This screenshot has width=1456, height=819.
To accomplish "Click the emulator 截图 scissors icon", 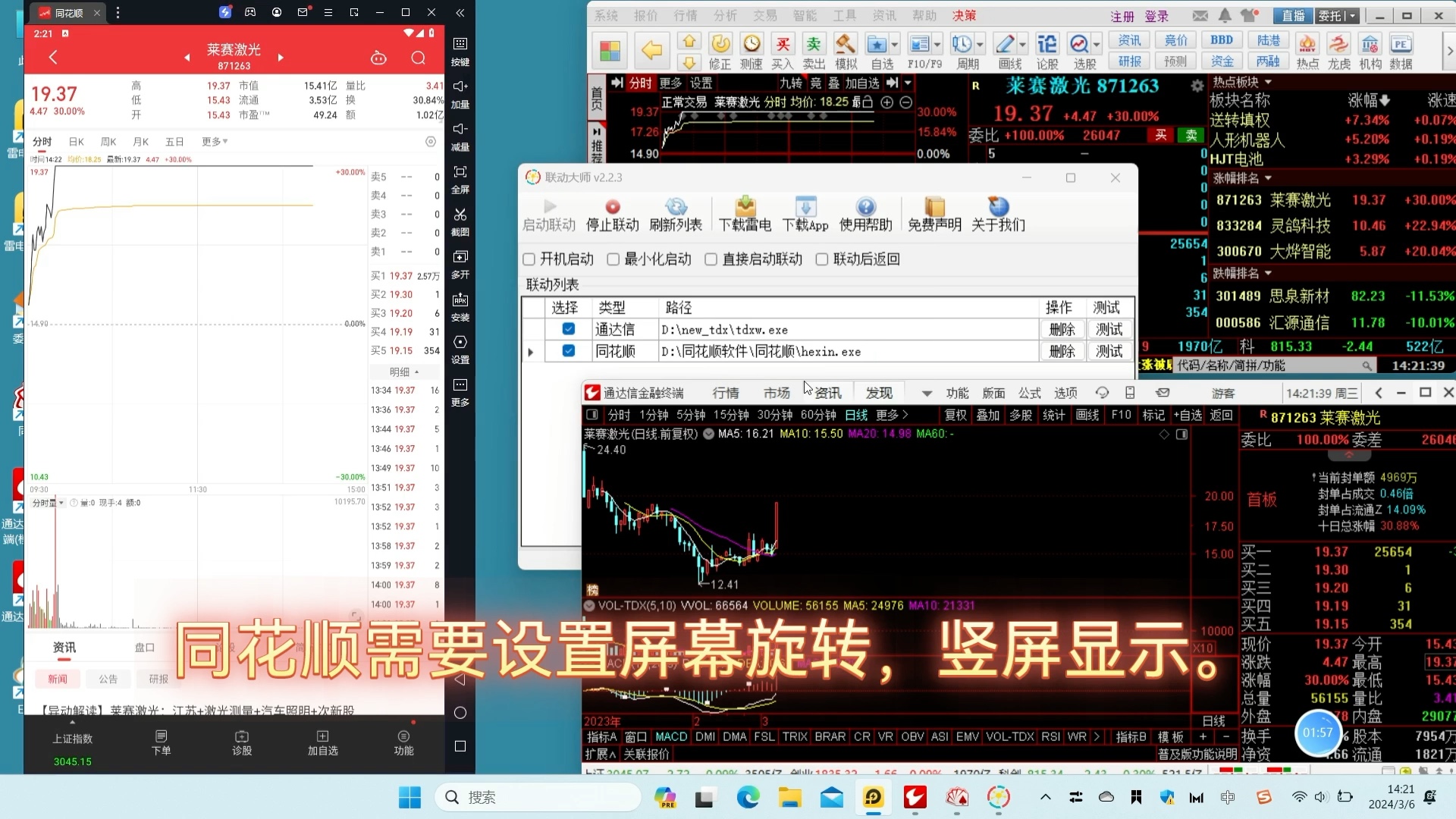I will coord(460,215).
